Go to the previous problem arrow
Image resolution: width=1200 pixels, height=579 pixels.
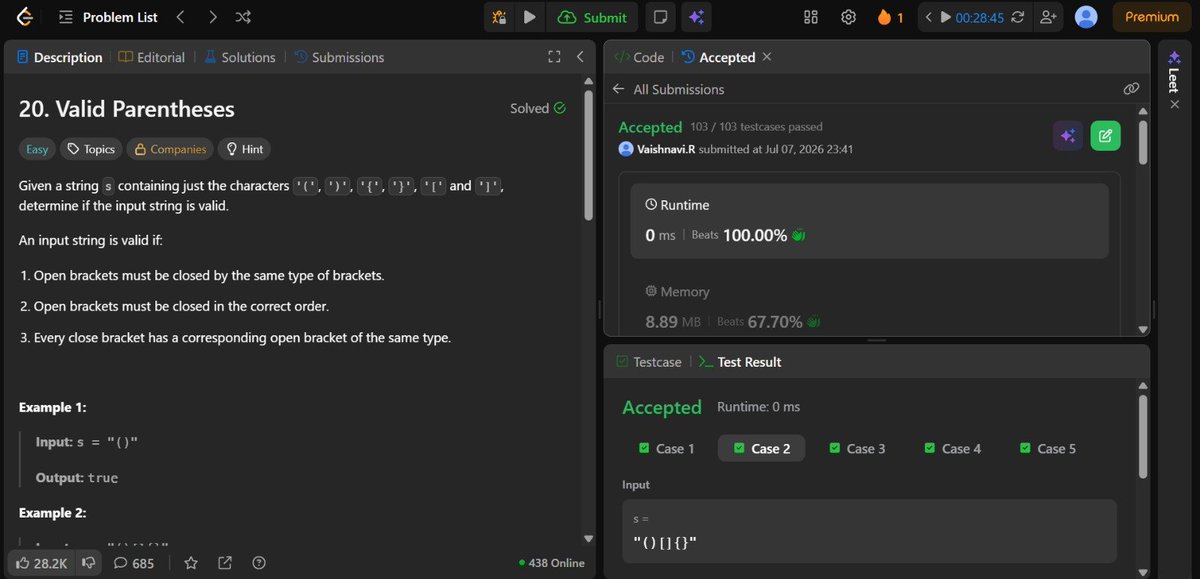tap(180, 17)
